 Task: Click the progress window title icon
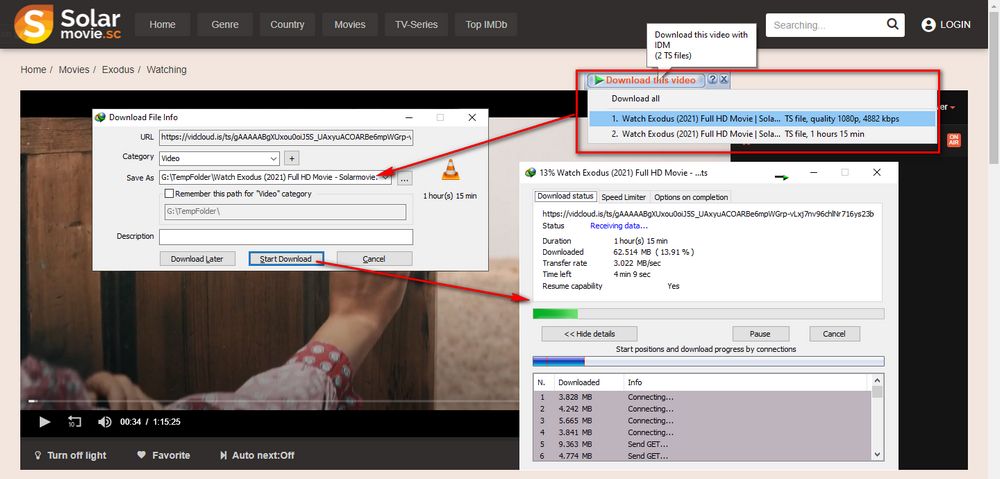click(x=529, y=172)
